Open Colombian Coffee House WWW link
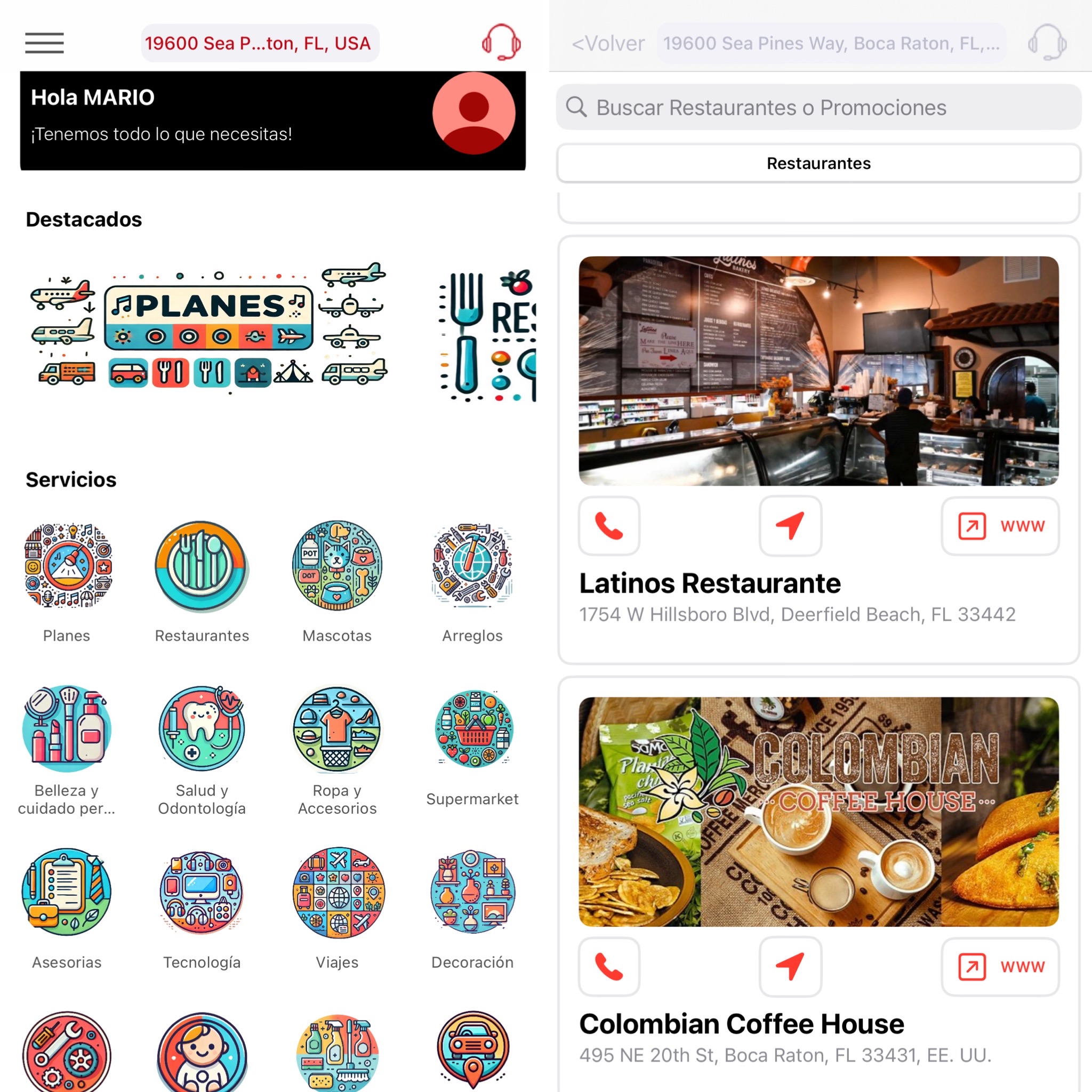1092x1092 pixels. tap(1000, 967)
